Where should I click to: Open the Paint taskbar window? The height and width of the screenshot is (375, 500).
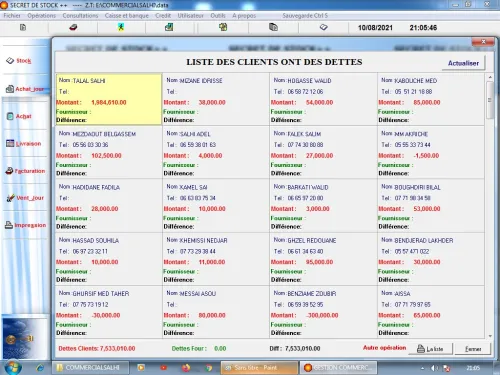[x=259, y=368]
